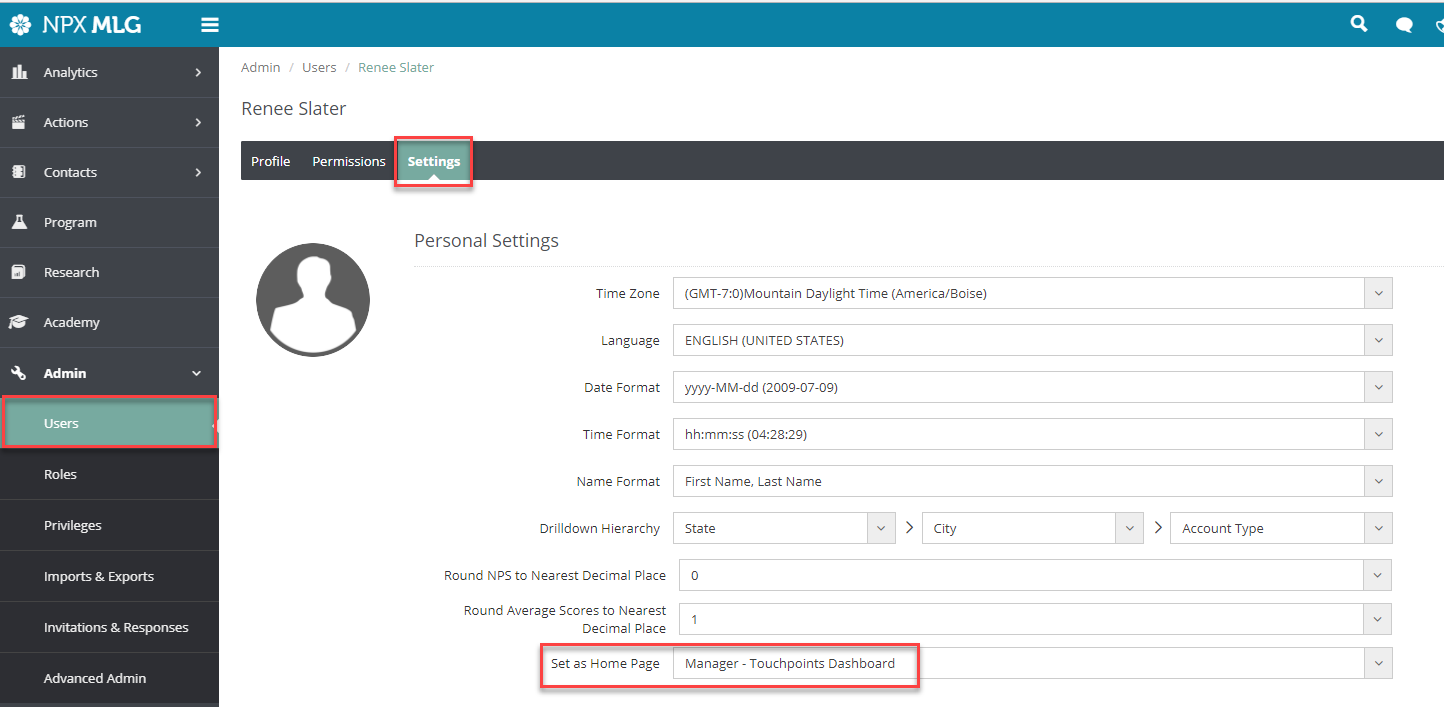
Task: Click the user profile avatar picture
Action: click(313, 299)
